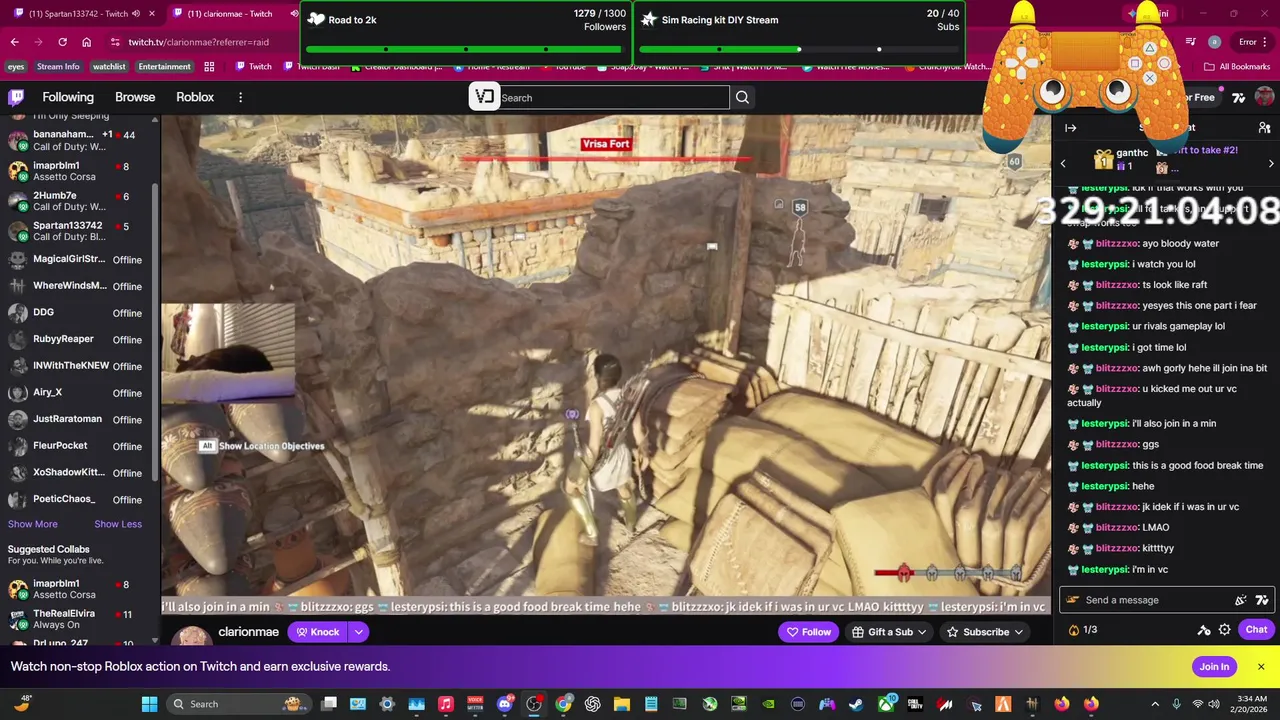Open clarionmae channel avatar
This screenshot has height=720, width=1280.
click(x=191, y=636)
